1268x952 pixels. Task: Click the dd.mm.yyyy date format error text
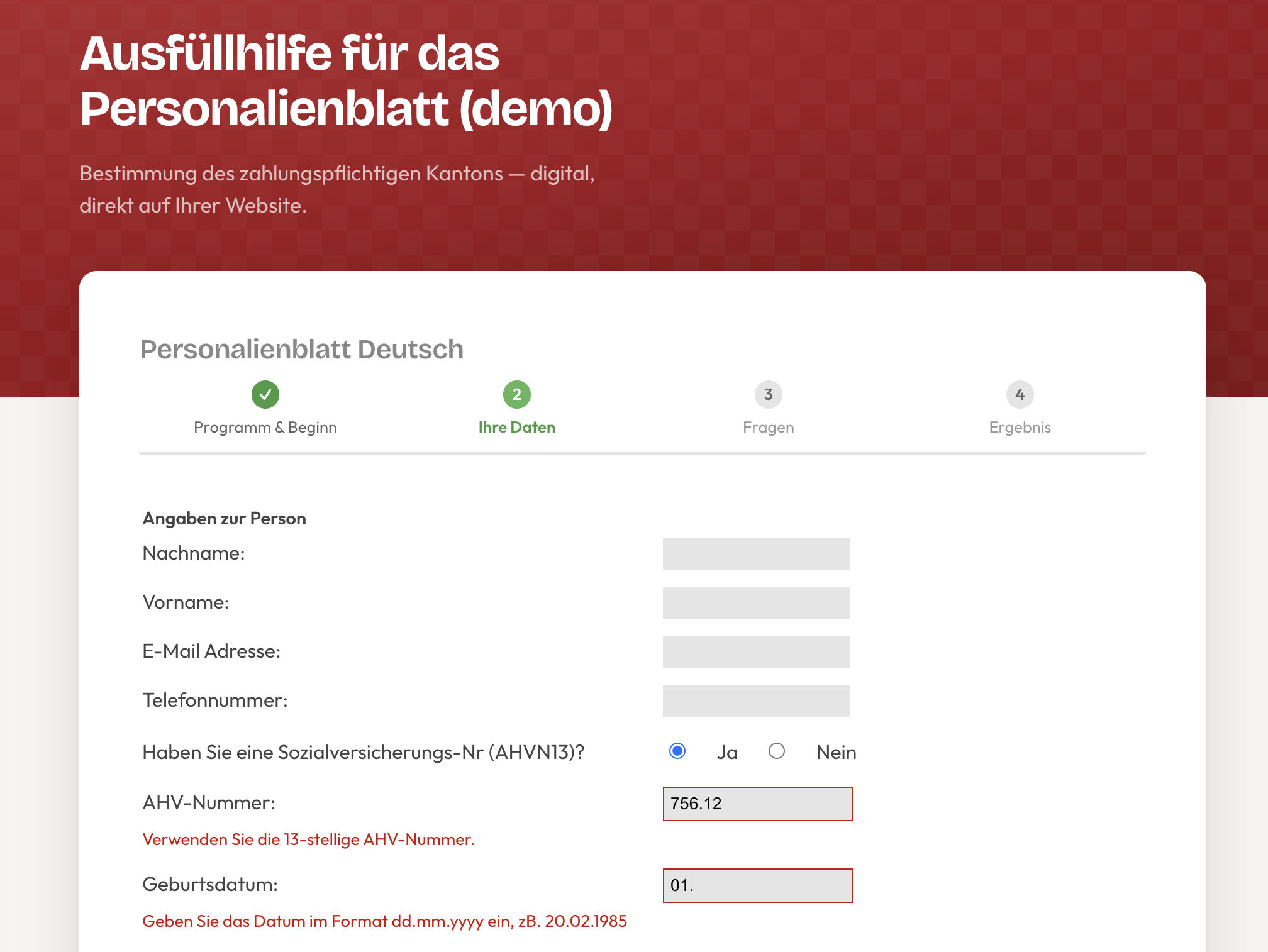[385, 921]
